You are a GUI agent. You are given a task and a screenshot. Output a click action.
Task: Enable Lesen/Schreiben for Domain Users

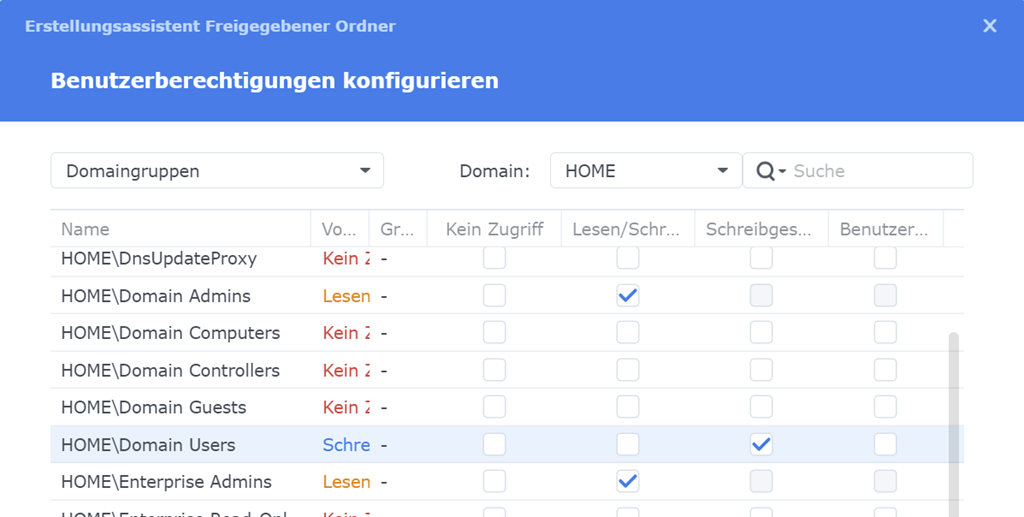(628, 445)
